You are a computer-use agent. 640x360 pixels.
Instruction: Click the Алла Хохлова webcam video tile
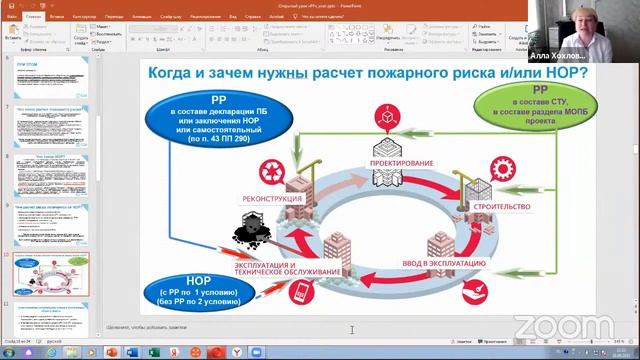click(x=584, y=31)
